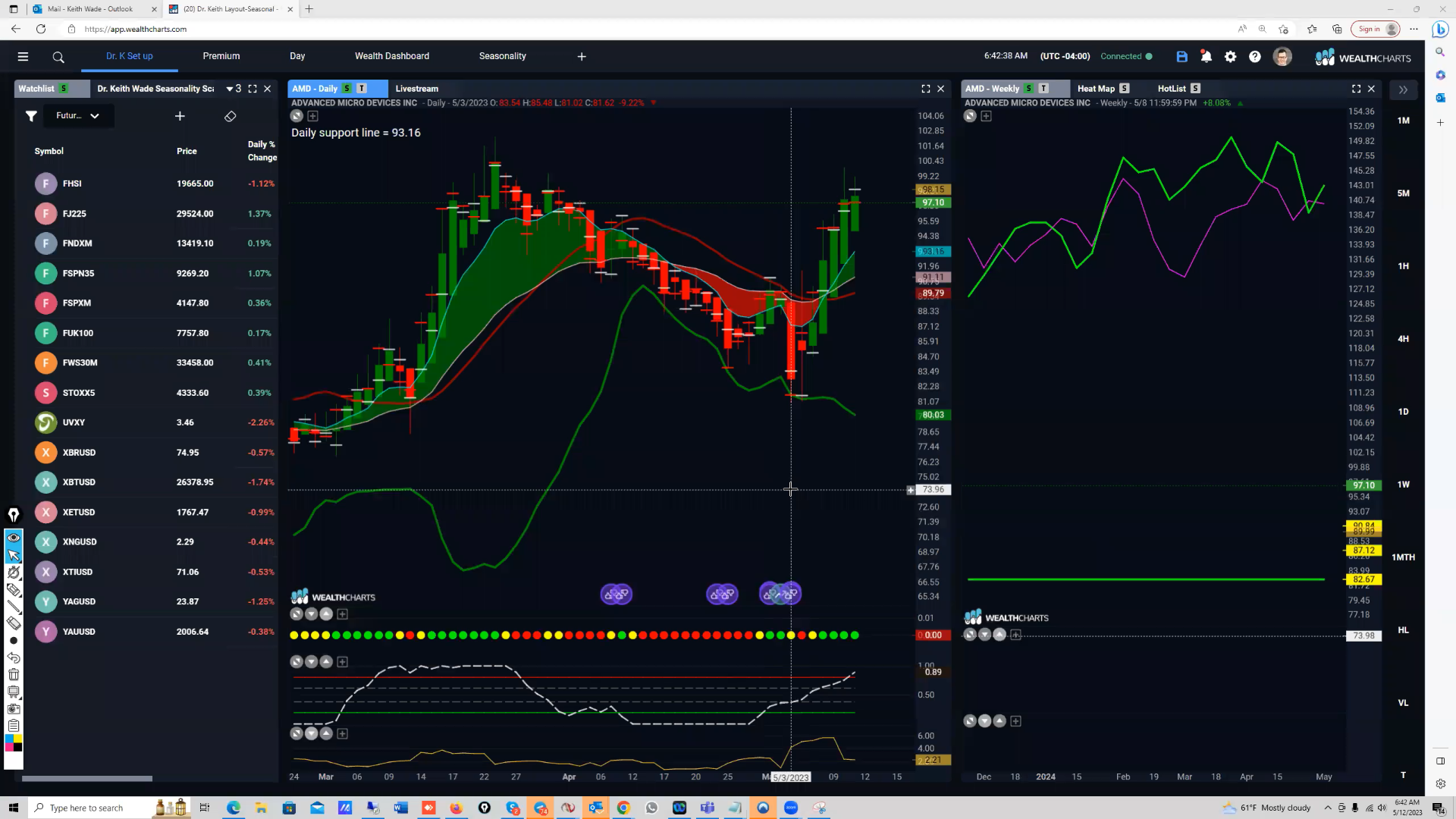Viewport: 1456px width, 819px height.
Task: Open the hamburger main menu
Action: (x=23, y=56)
